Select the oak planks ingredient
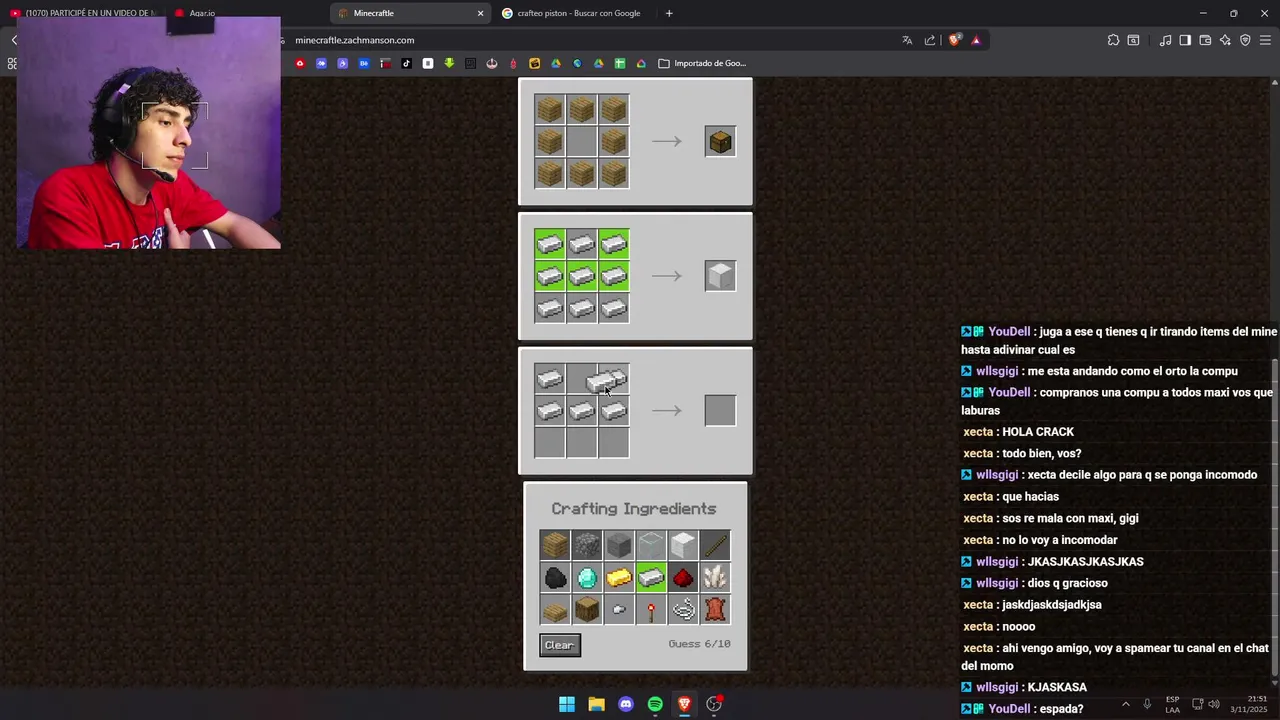The image size is (1280, 720). tap(555, 545)
